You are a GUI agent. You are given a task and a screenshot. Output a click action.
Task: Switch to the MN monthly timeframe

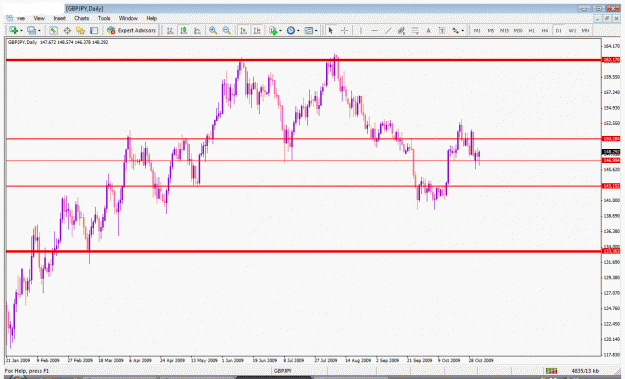(x=586, y=30)
